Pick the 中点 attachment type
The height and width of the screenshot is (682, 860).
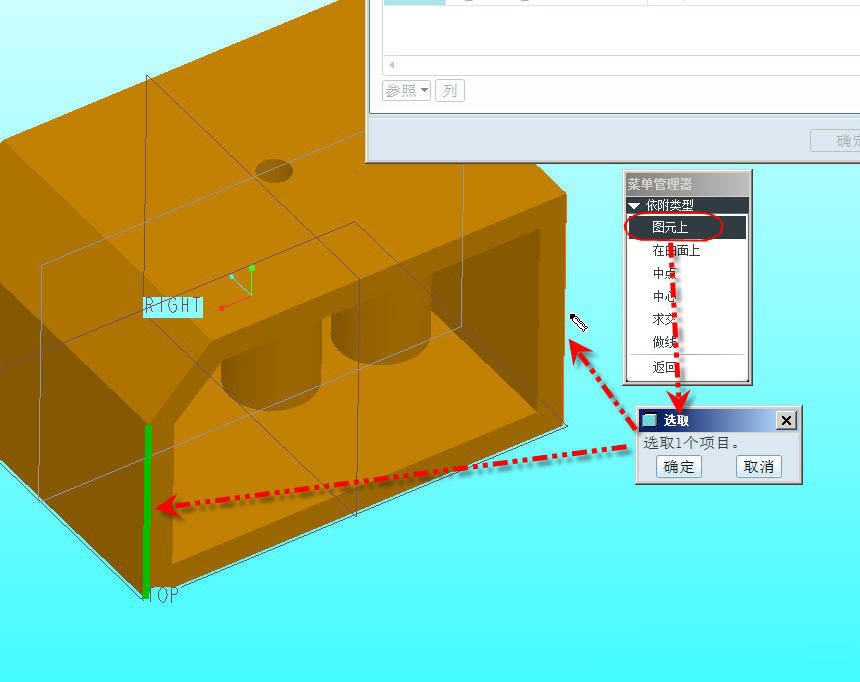click(x=664, y=274)
